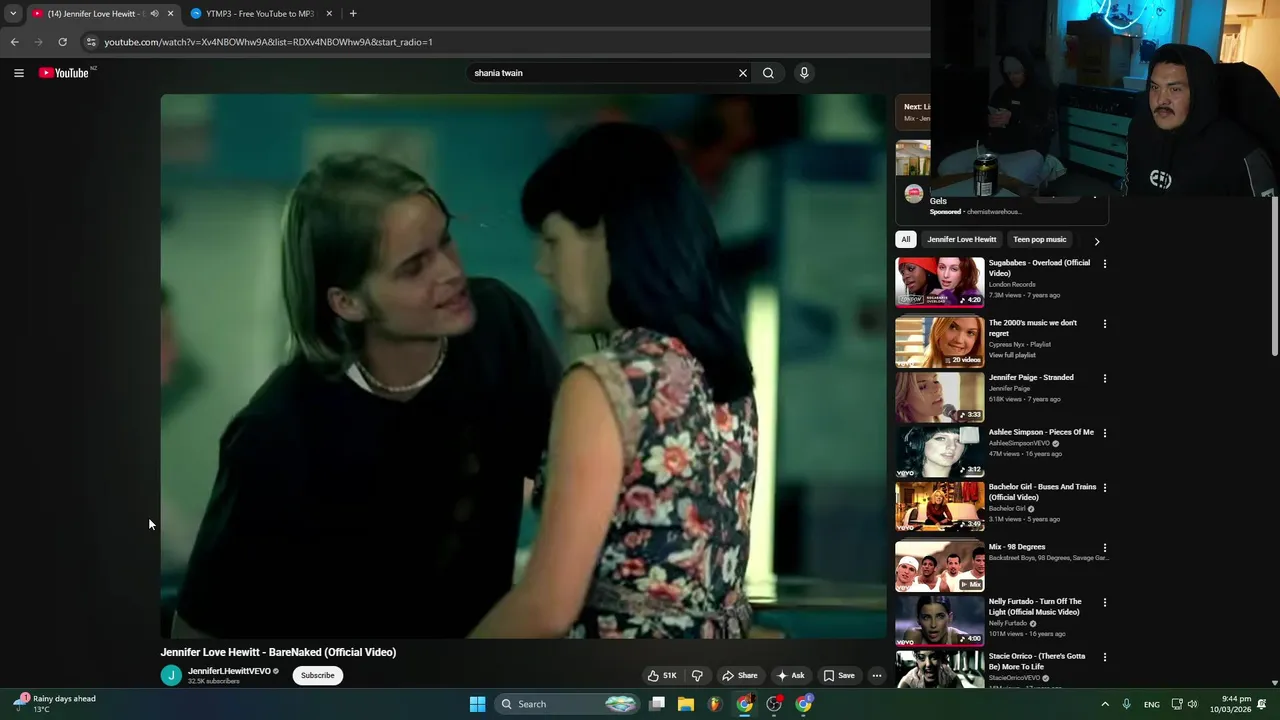Go to the YouTube home logo
Image resolution: width=1280 pixels, height=720 pixels.
(x=66, y=73)
